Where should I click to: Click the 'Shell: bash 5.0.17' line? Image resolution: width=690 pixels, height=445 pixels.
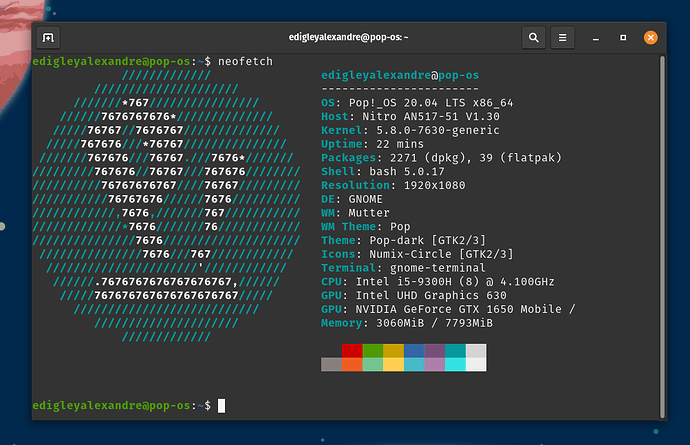click(383, 172)
